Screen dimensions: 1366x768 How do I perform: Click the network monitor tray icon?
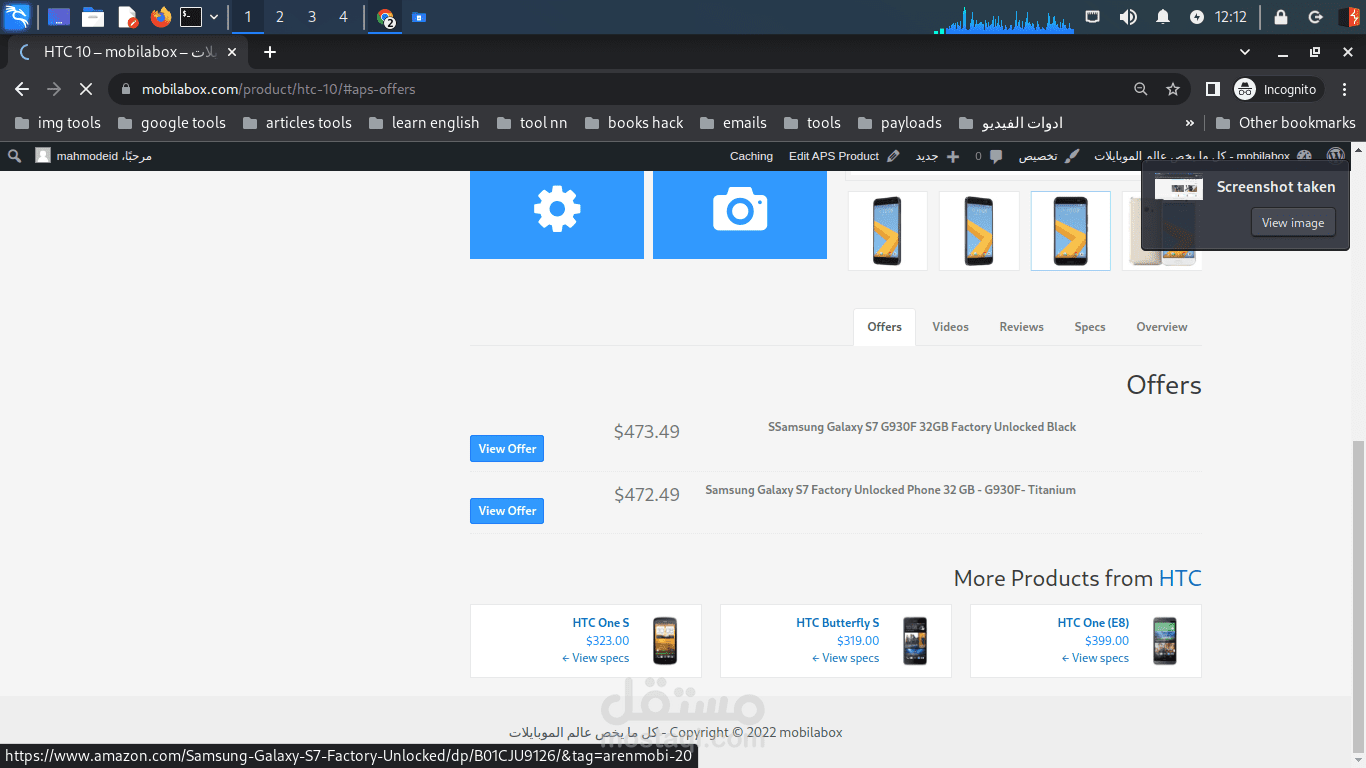click(1093, 17)
